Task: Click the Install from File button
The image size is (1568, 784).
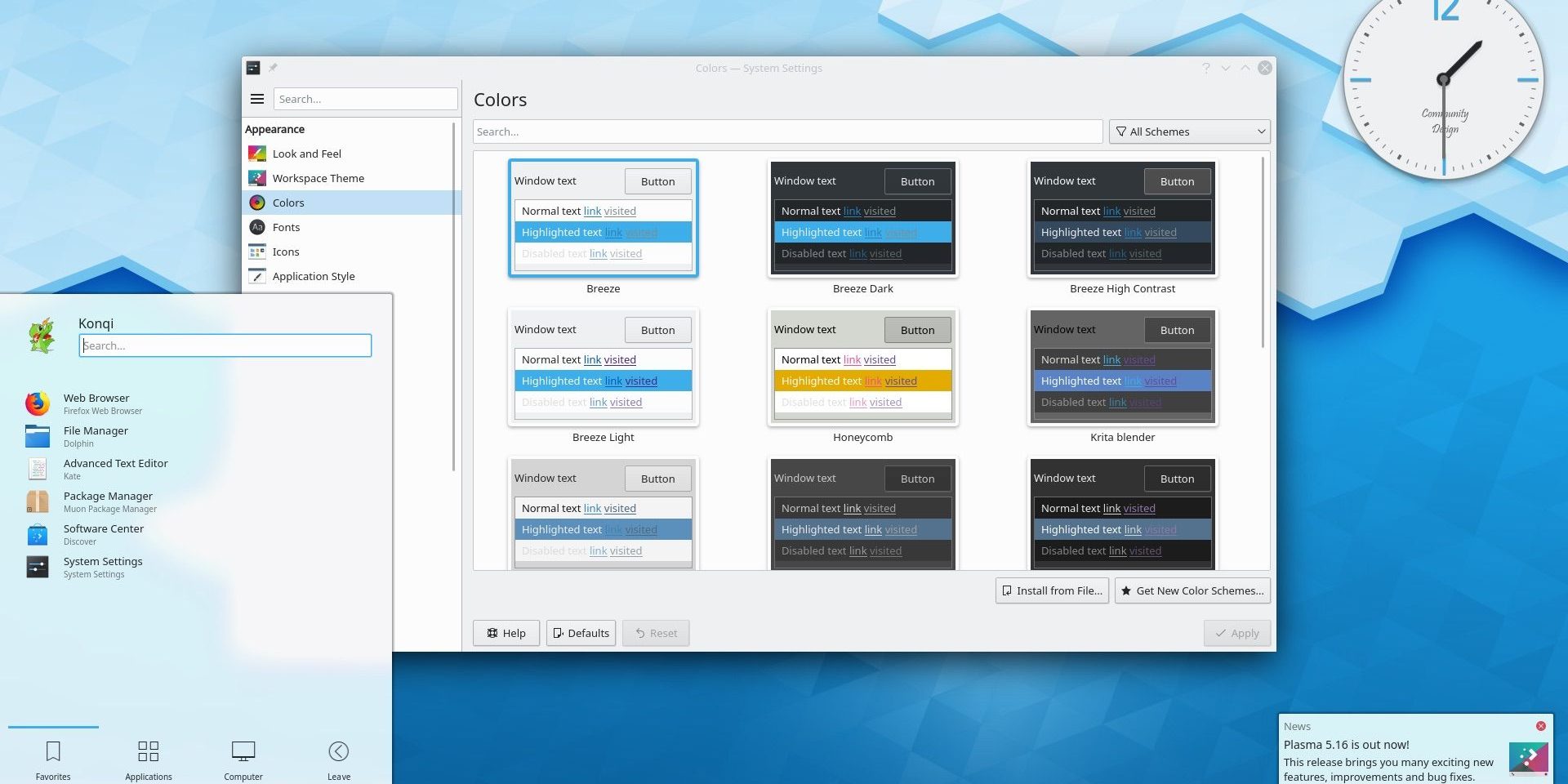Action: [1052, 590]
